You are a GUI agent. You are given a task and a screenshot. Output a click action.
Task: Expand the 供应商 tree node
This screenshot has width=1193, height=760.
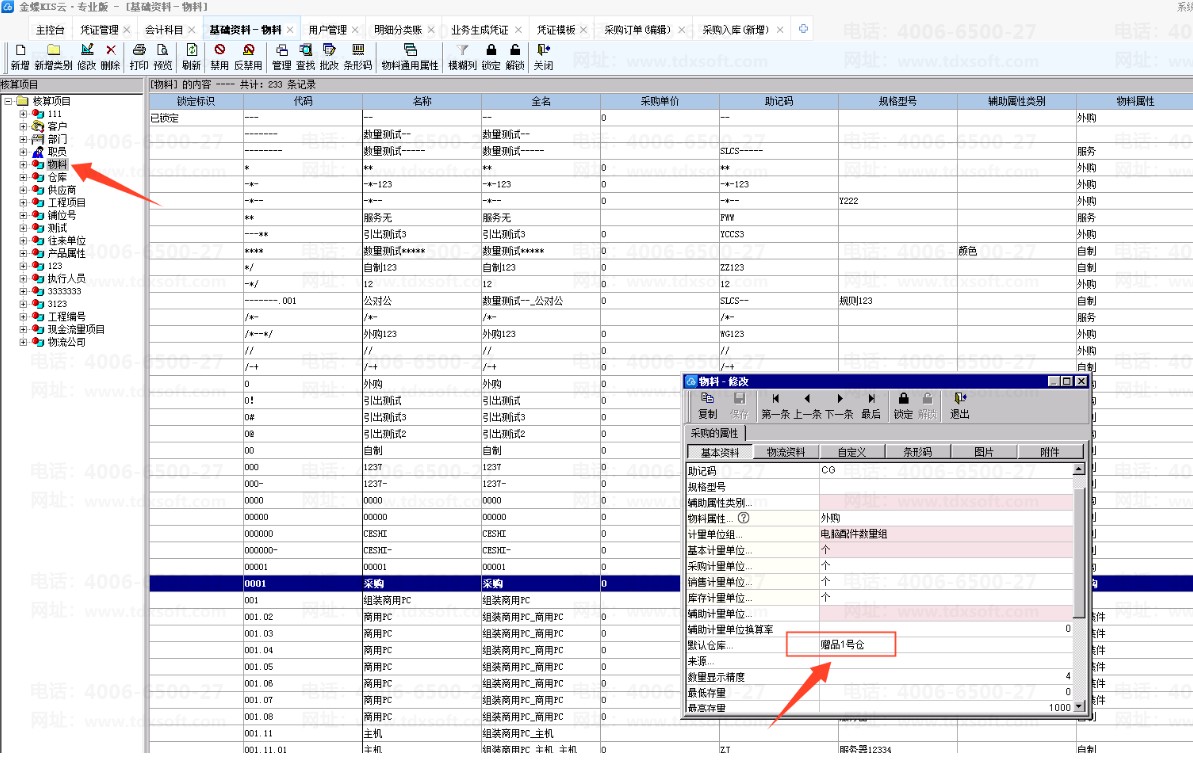24,189
